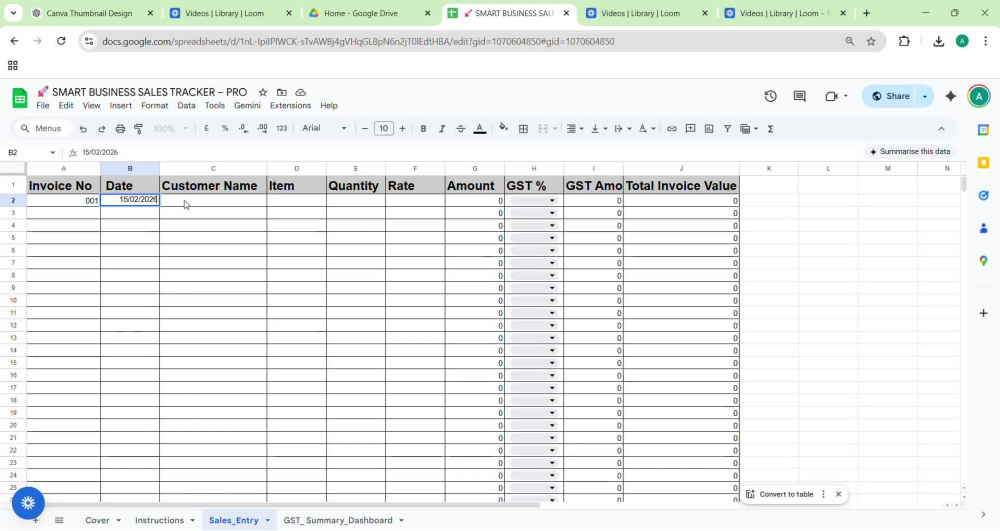Image resolution: width=1000 pixels, height=531 pixels.
Task: Open Contacts side panel icon
Action: pos(983,228)
